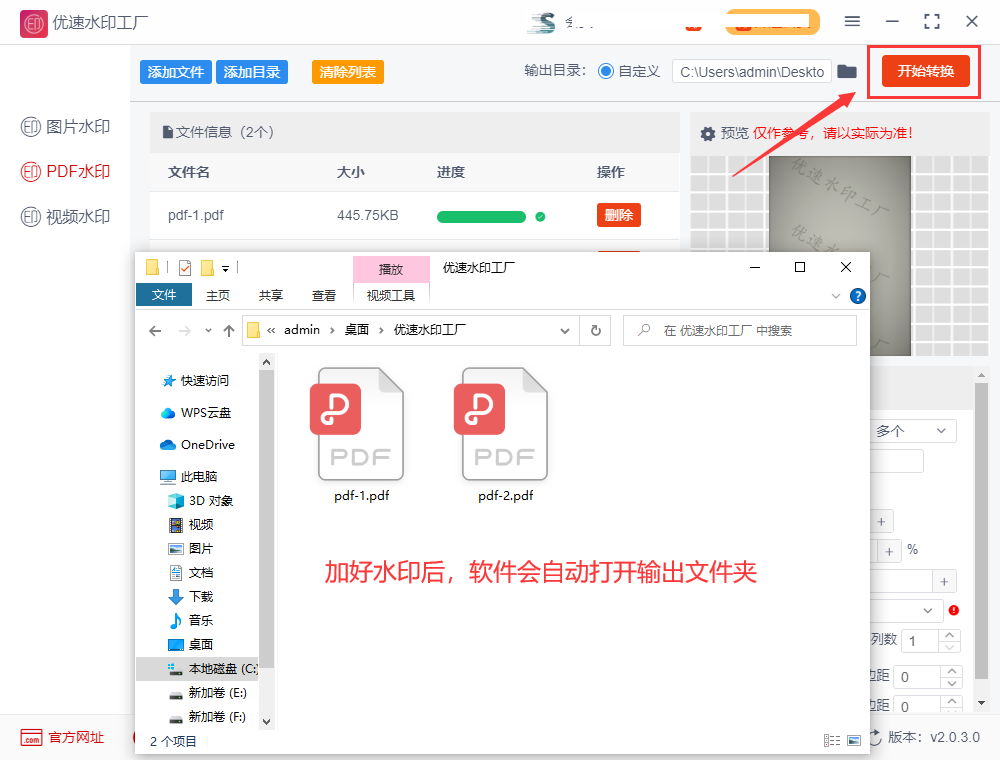The width and height of the screenshot is (1000, 760).
Task: Select 此电脑 in navigation pane
Action: (x=189, y=476)
